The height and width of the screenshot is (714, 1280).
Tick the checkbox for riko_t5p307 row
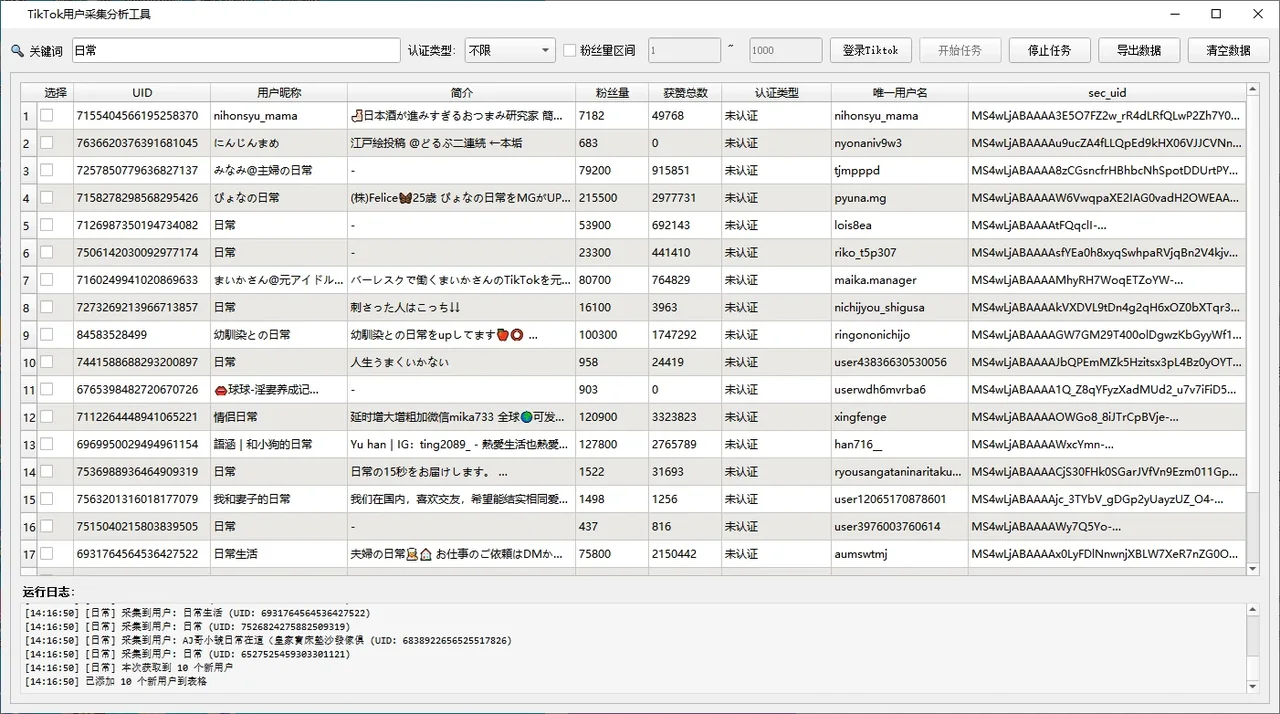[46, 252]
